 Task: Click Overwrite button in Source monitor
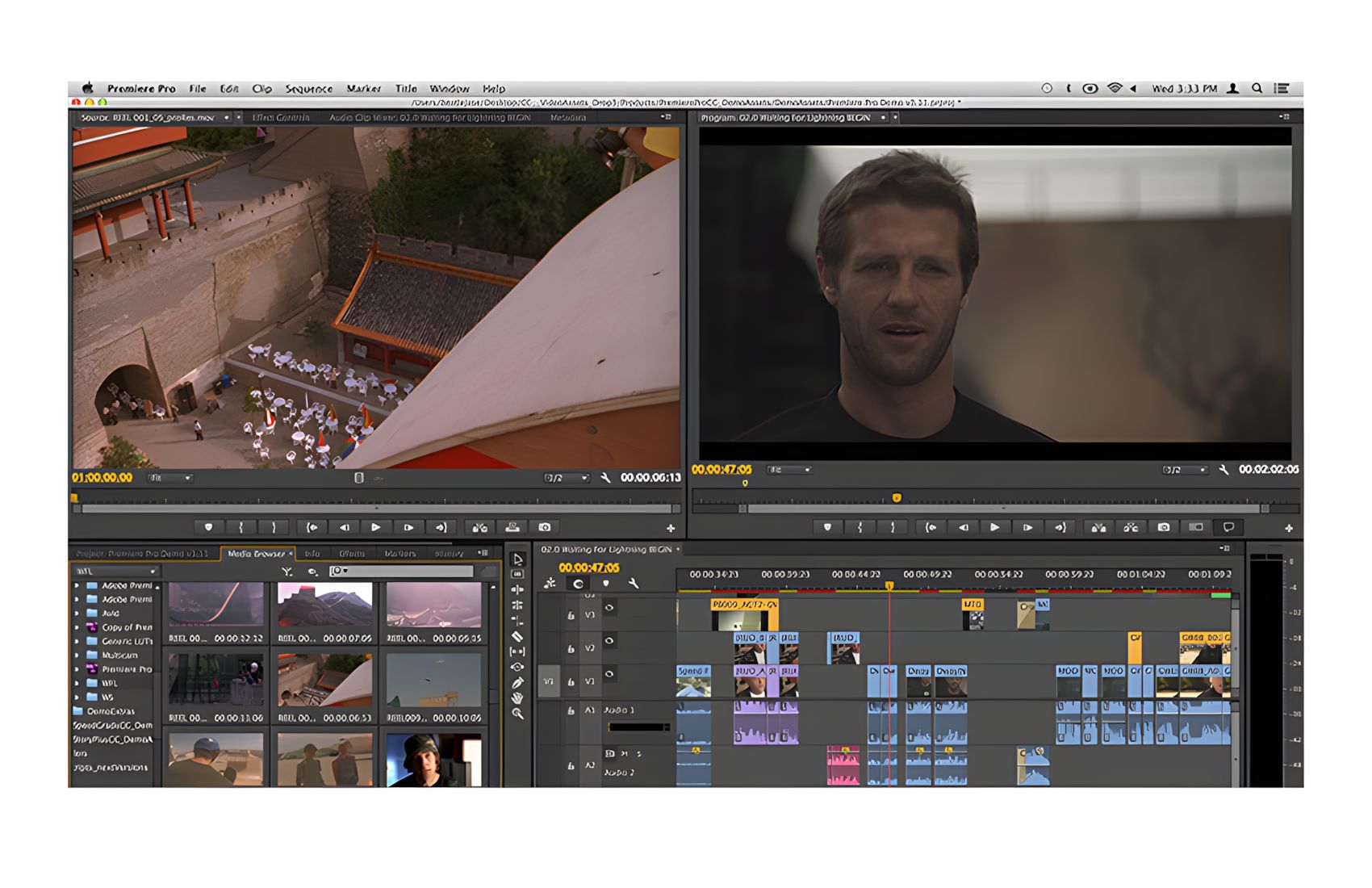tap(512, 527)
